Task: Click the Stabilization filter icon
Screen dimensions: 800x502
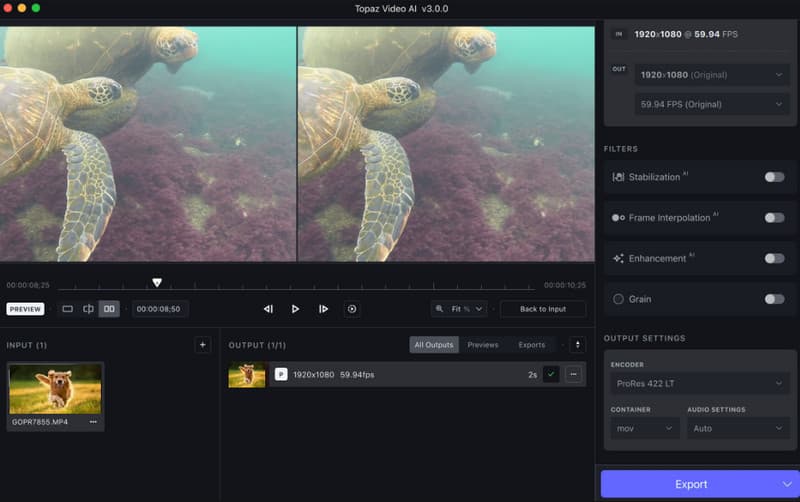Action: 618,177
